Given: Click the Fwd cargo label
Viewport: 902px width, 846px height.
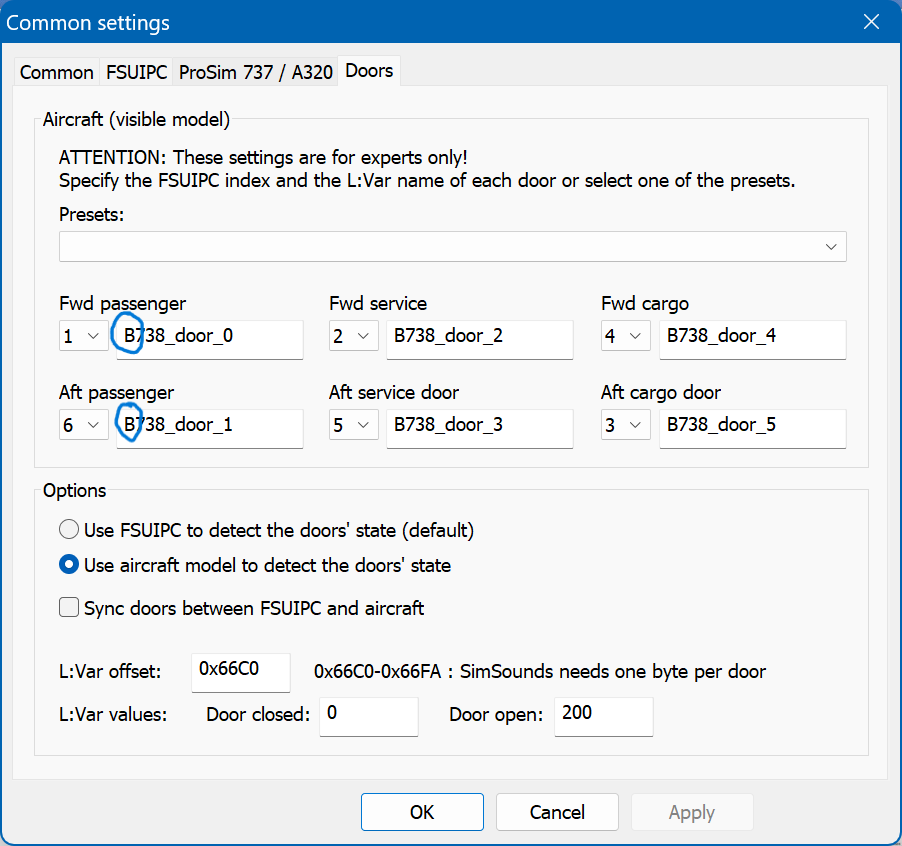Looking at the screenshot, I should coord(645,303).
